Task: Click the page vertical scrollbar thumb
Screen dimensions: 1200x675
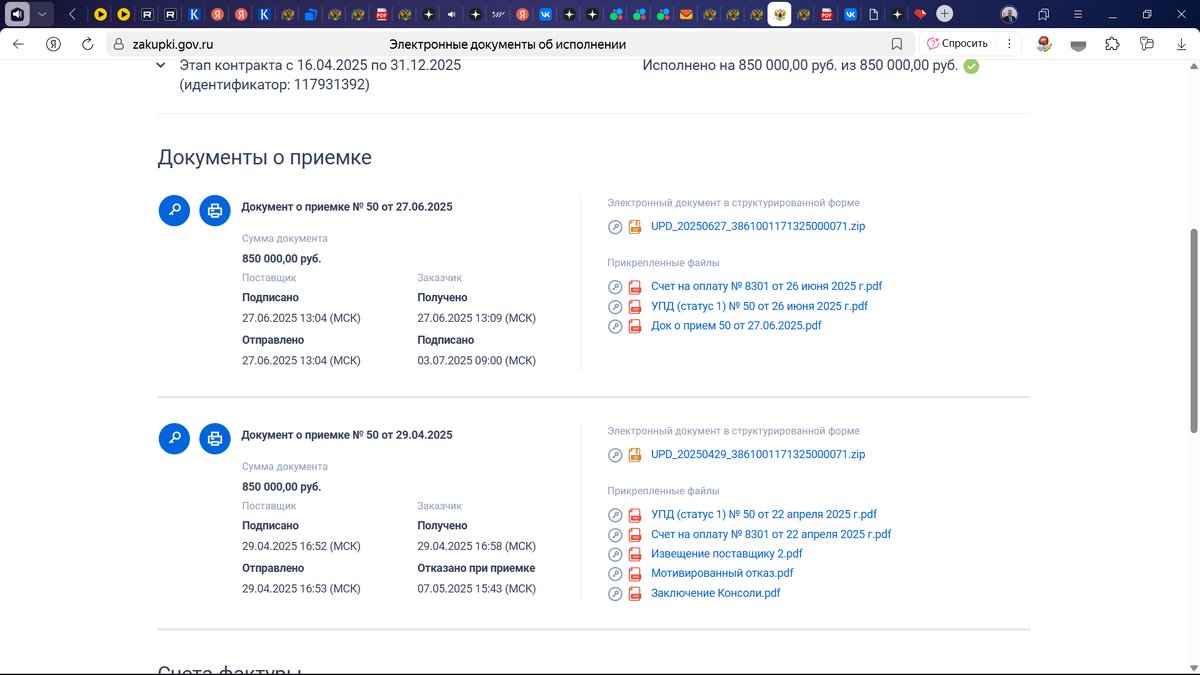Action: [1193, 330]
